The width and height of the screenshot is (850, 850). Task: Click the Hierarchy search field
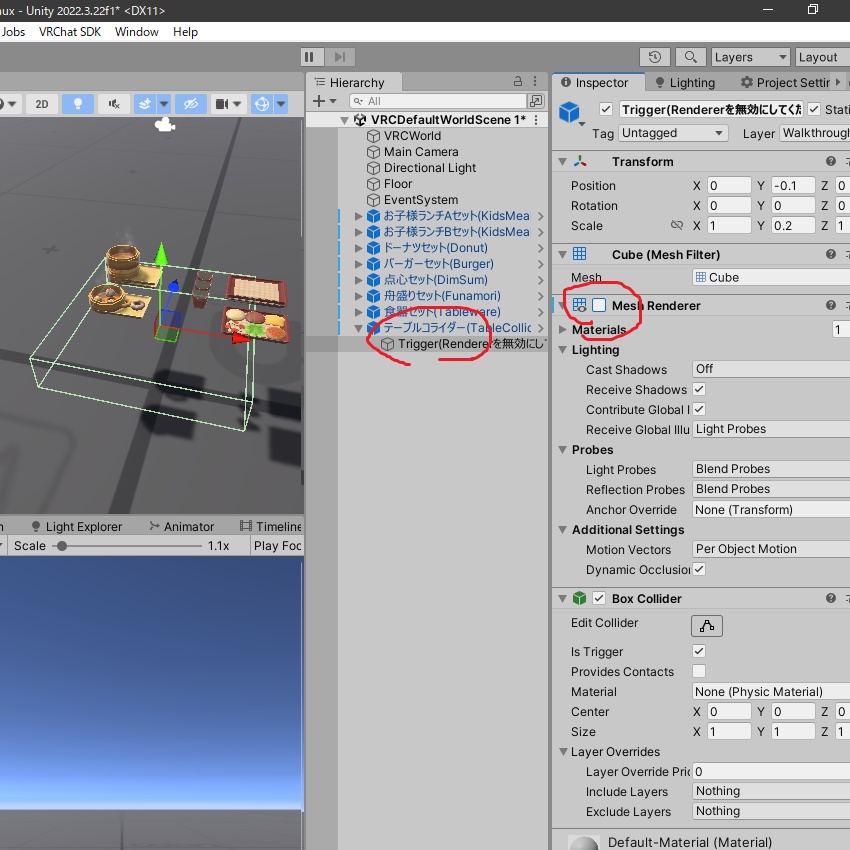coord(438,101)
